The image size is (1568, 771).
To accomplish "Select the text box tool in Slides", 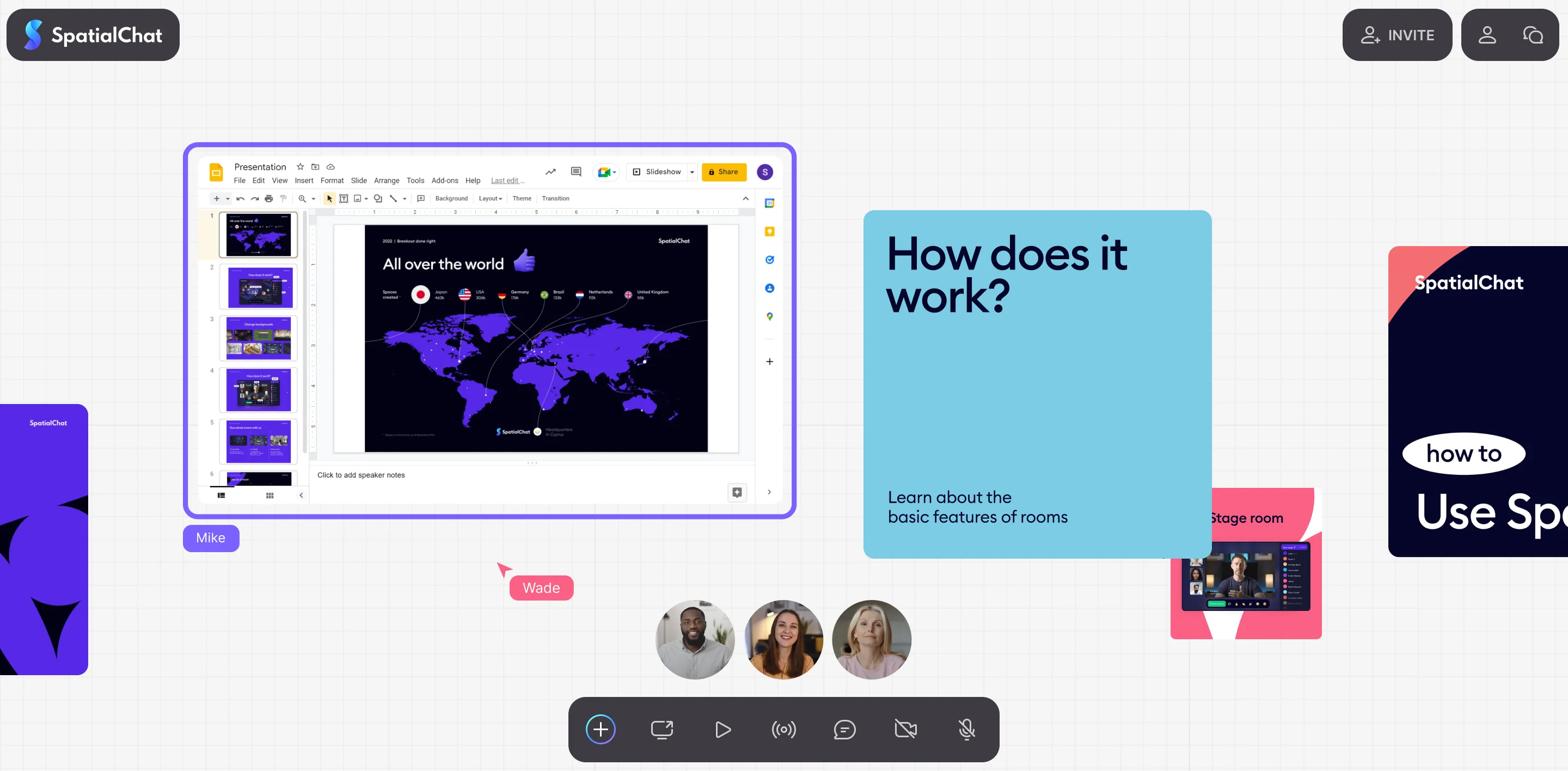I will tap(344, 198).
